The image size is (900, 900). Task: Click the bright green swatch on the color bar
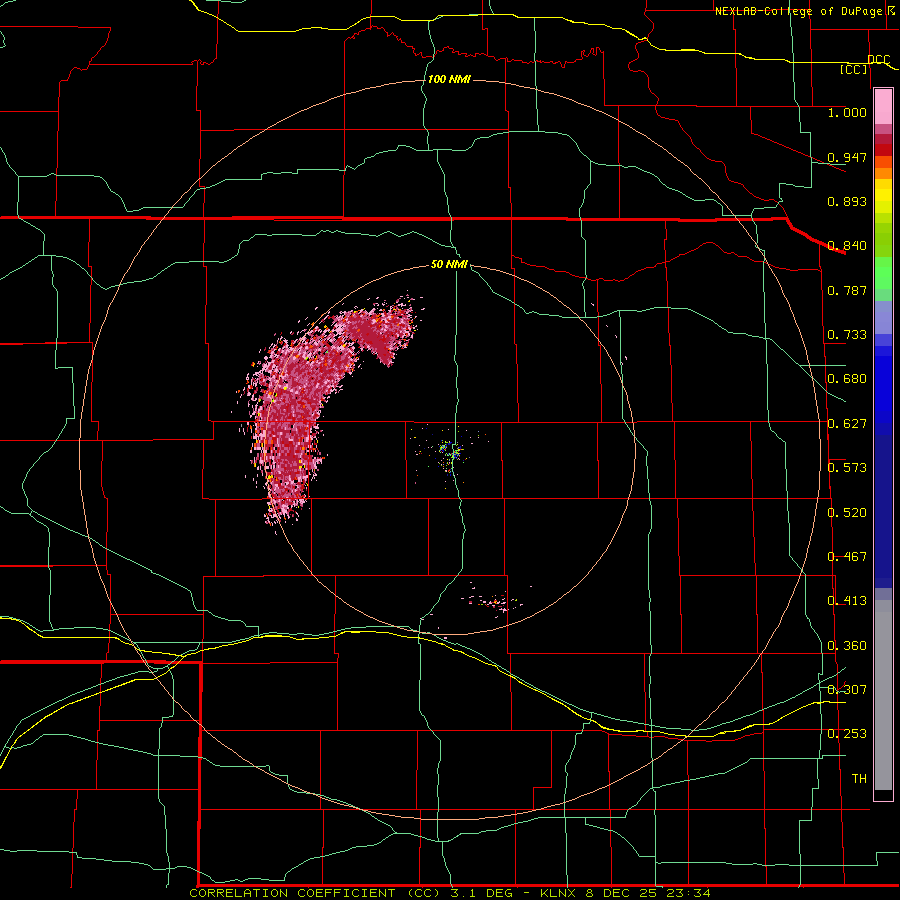[883, 273]
